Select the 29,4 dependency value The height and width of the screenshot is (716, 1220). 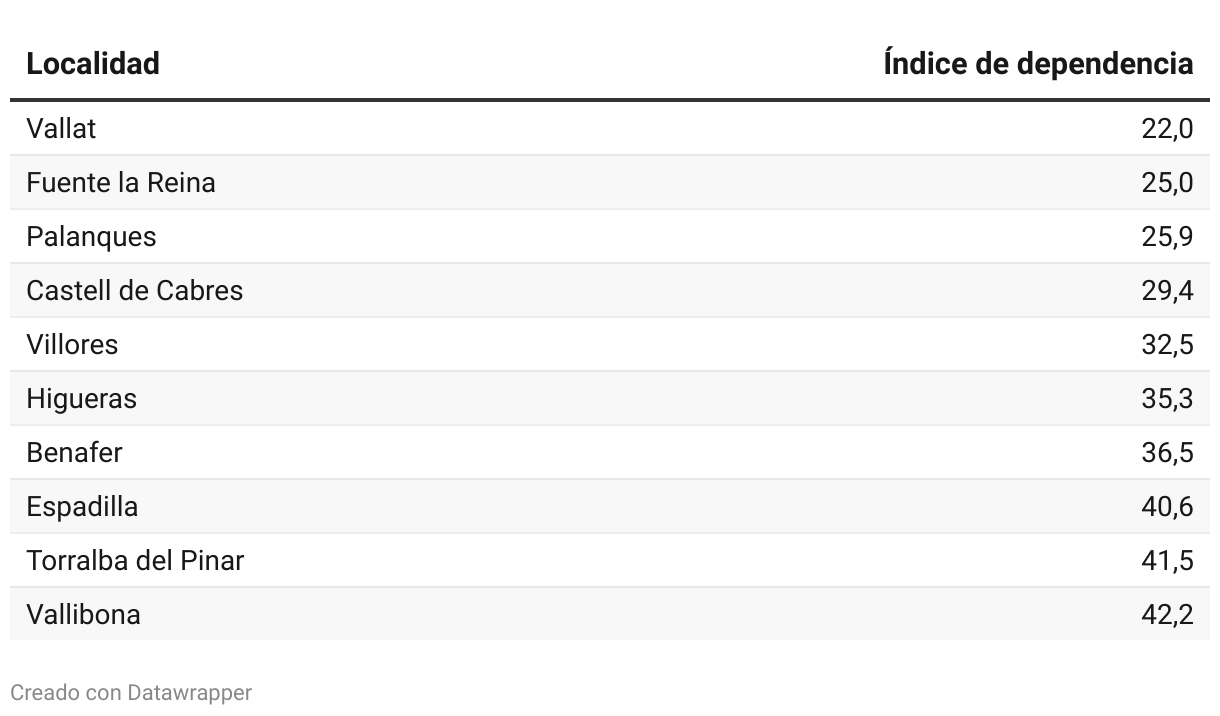point(1167,291)
